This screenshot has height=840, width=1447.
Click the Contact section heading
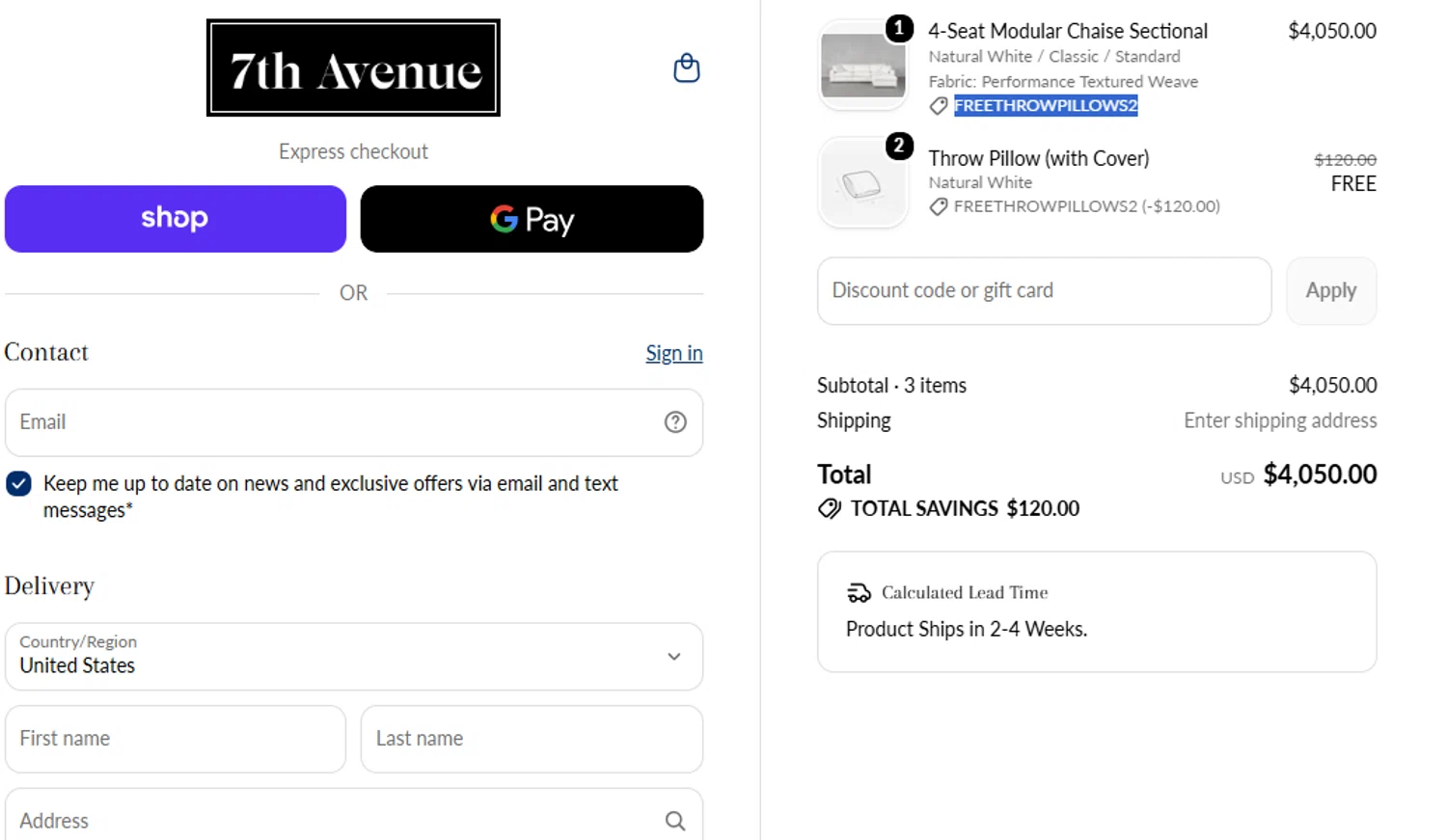coord(46,352)
